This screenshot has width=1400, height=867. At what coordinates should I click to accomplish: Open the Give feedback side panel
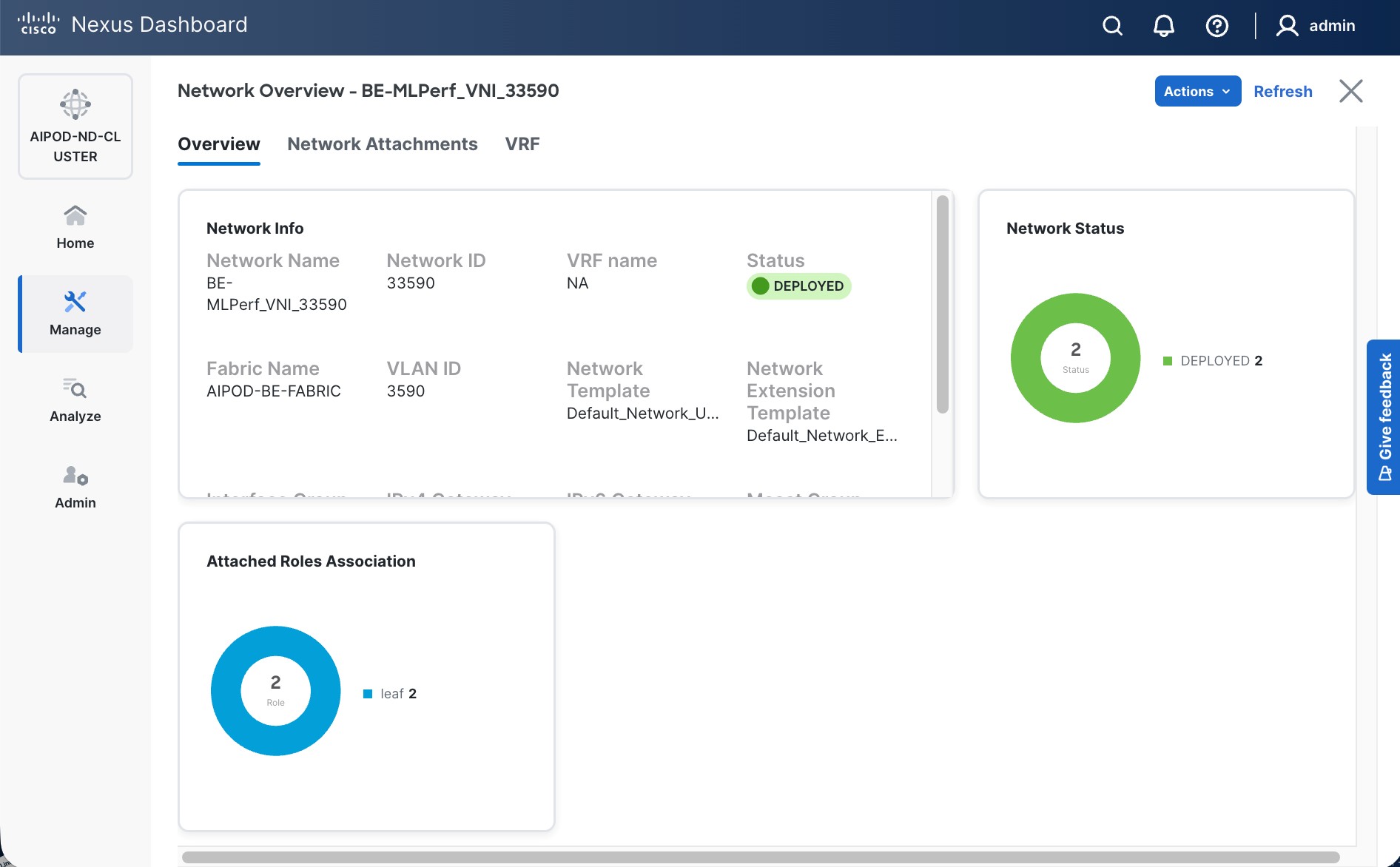pos(1384,416)
